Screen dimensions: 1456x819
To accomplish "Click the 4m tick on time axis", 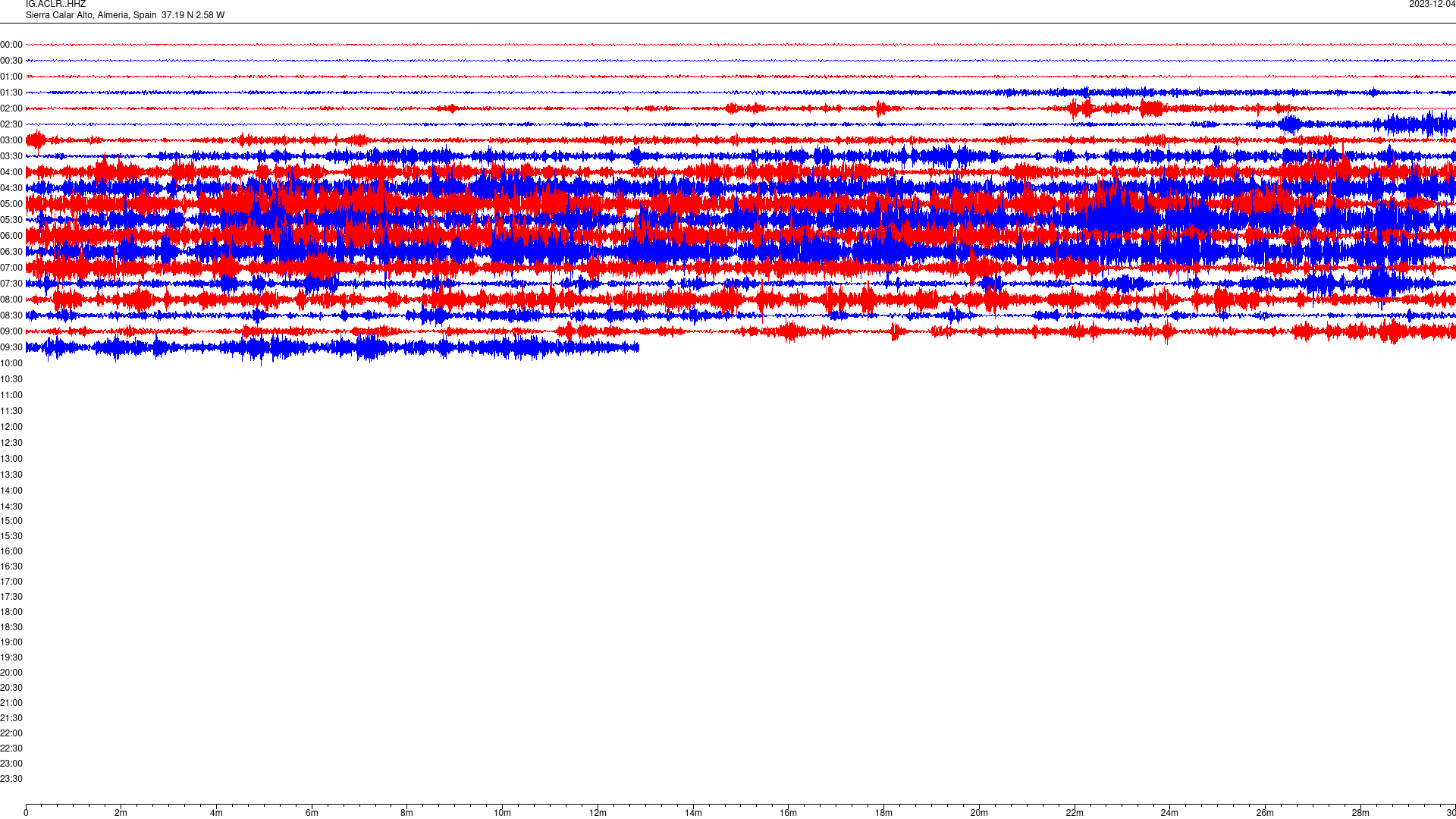I will (x=216, y=813).
